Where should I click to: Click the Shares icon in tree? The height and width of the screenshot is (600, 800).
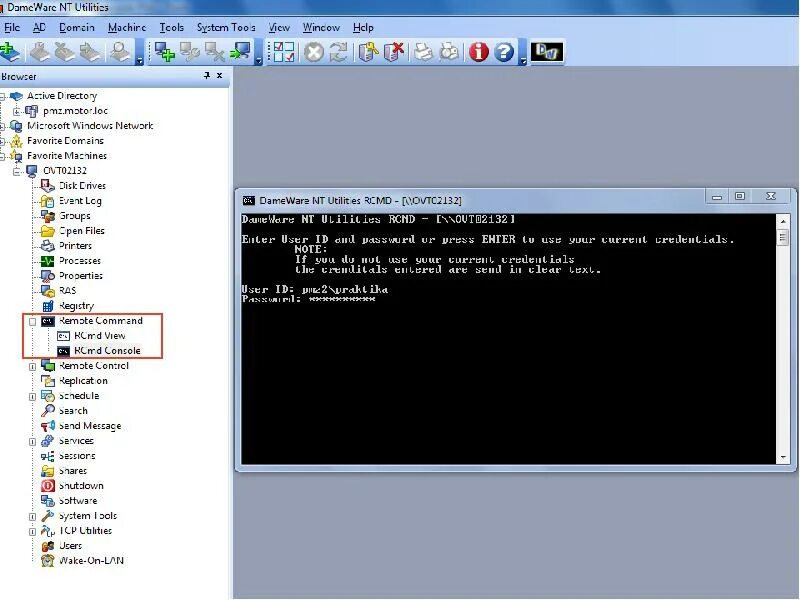[47, 470]
